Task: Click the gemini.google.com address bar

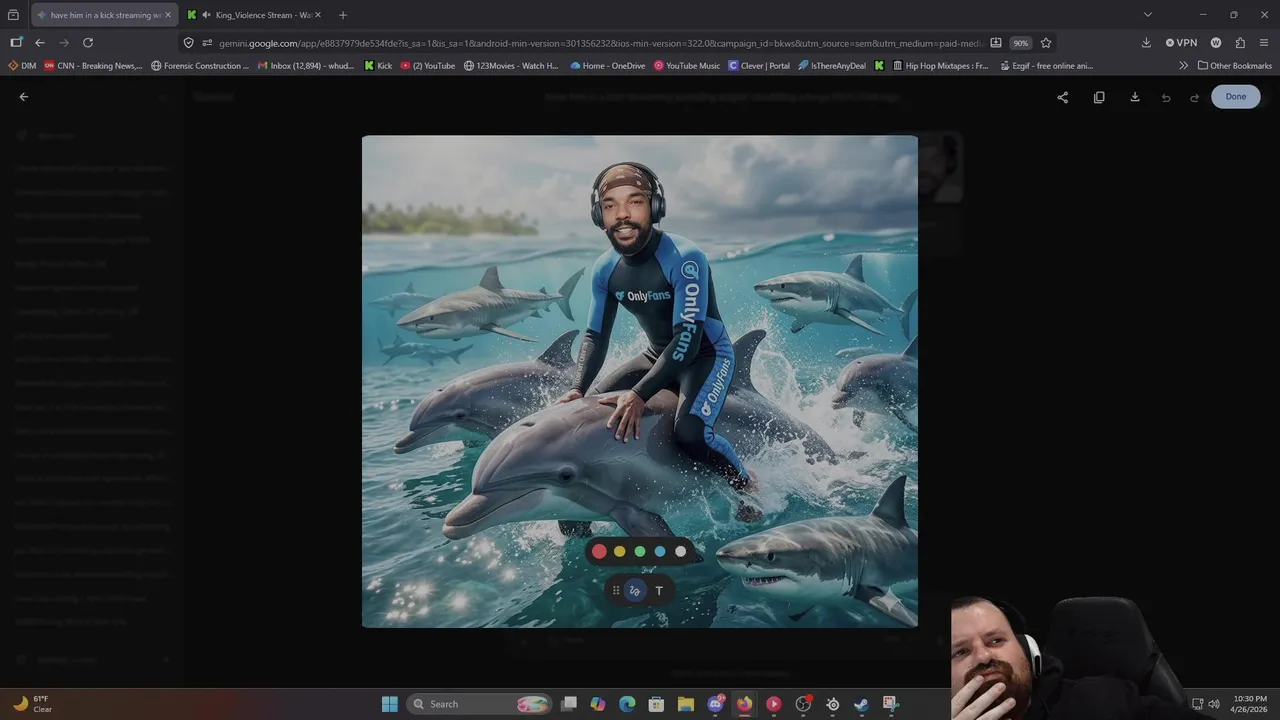Action: click(x=600, y=43)
